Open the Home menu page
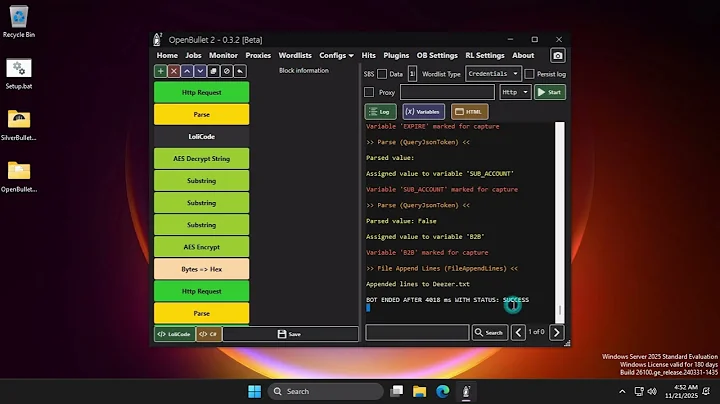Image resolution: width=720 pixels, height=404 pixels. (x=167, y=56)
